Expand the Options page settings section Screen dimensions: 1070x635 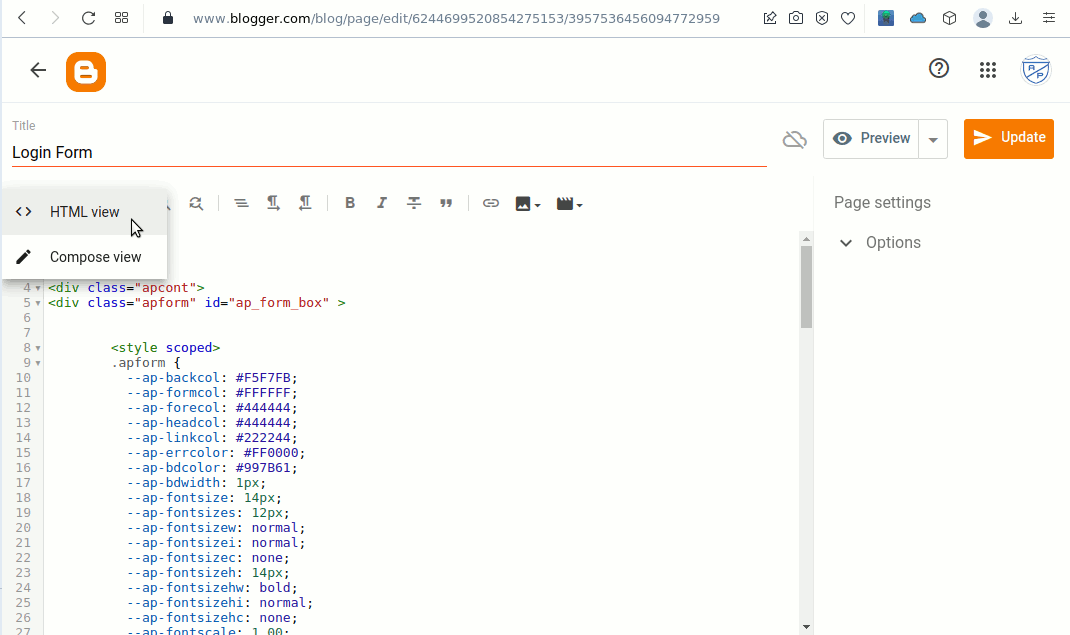(x=880, y=243)
